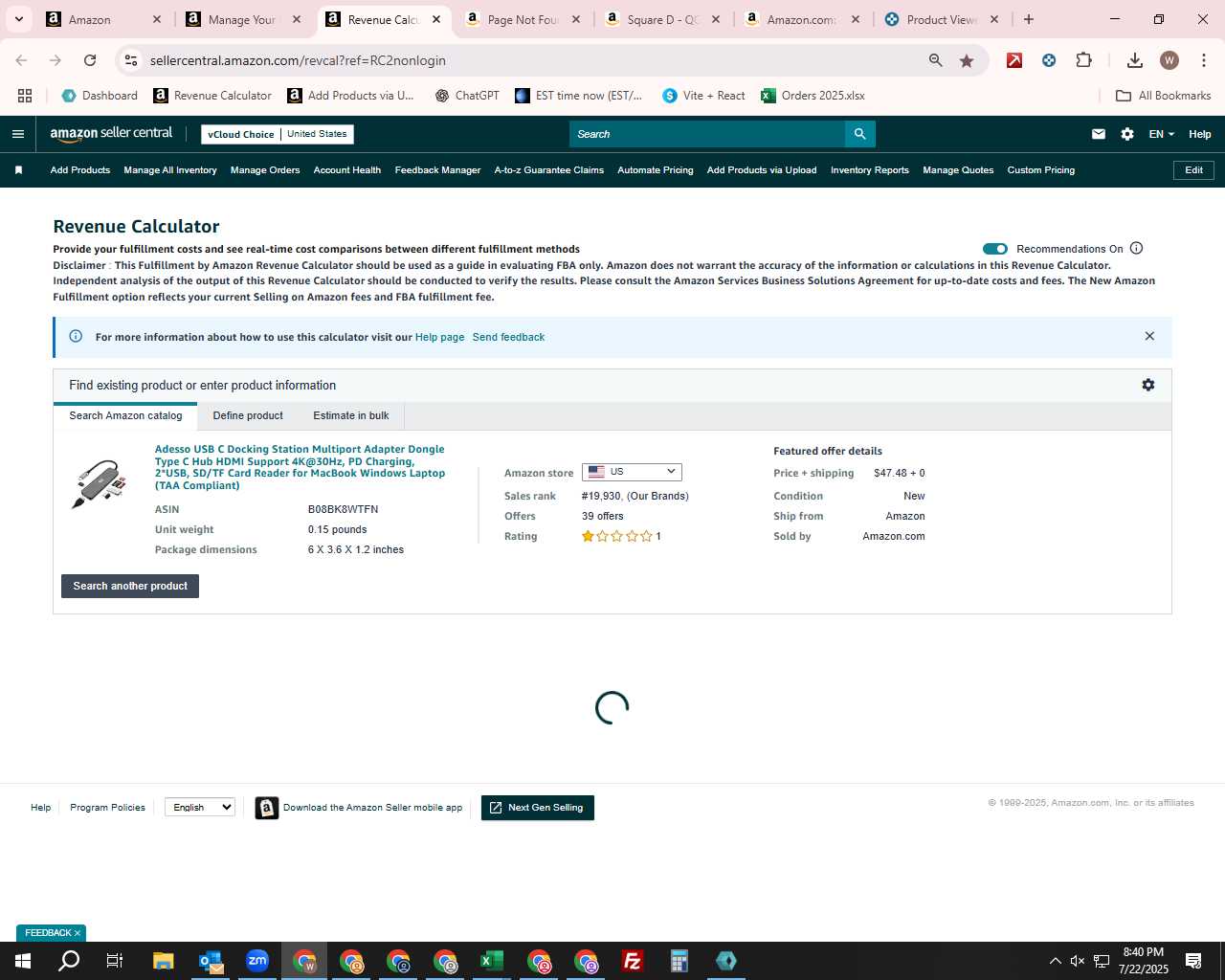Click the one-star product rating

coord(617,536)
